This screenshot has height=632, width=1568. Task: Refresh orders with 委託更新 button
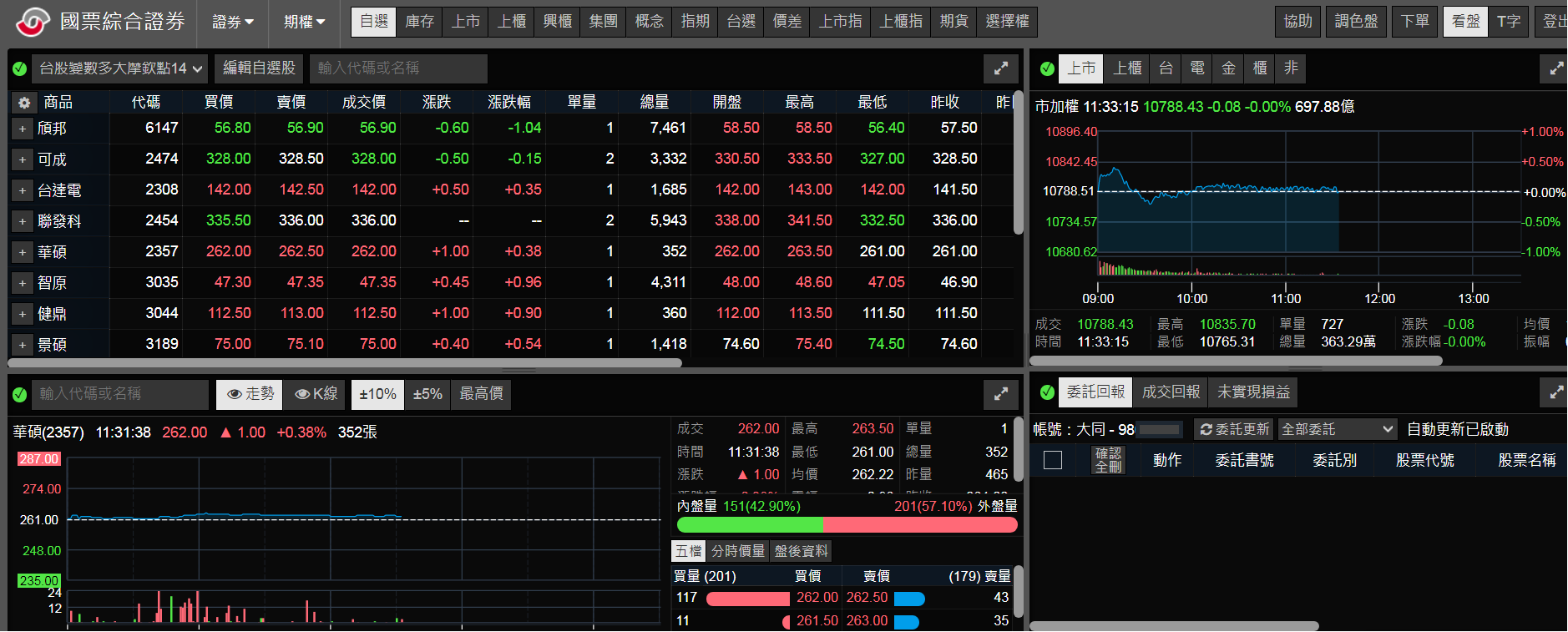click(x=1234, y=429)
